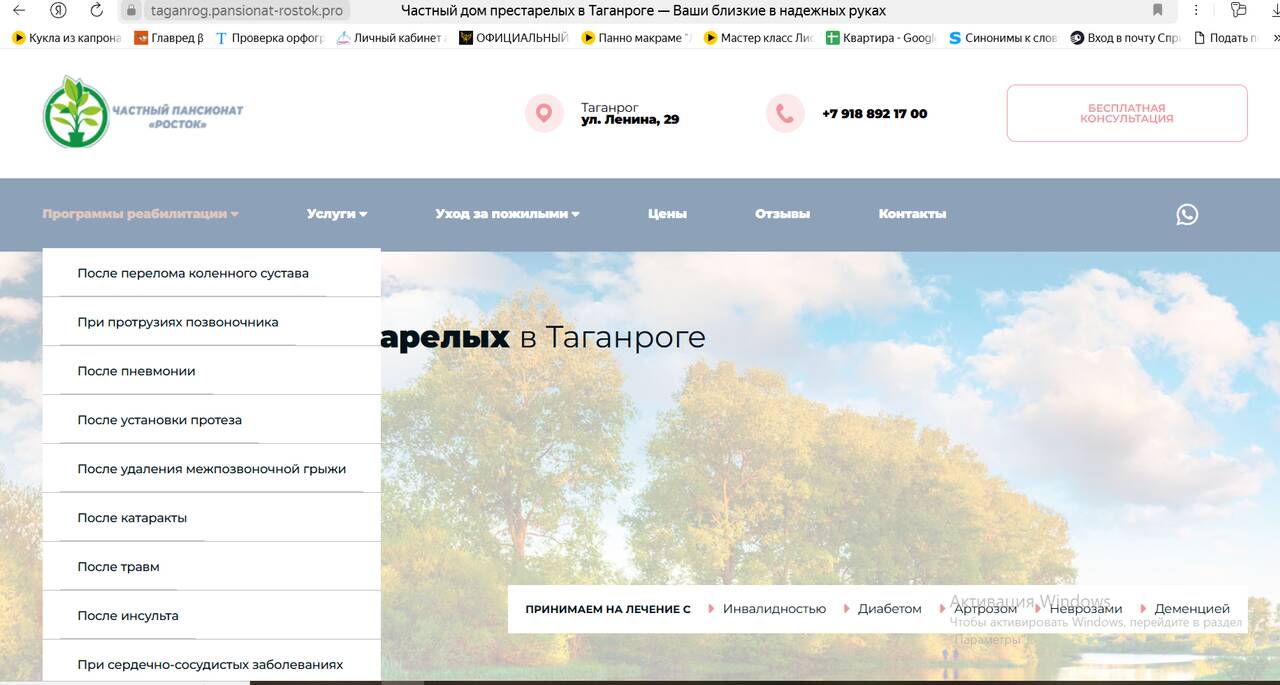The width and height of the screenshot is (1280, 685).
Task: Select 'После пневмонии' from the dropdown list
Action: (136, 371)
